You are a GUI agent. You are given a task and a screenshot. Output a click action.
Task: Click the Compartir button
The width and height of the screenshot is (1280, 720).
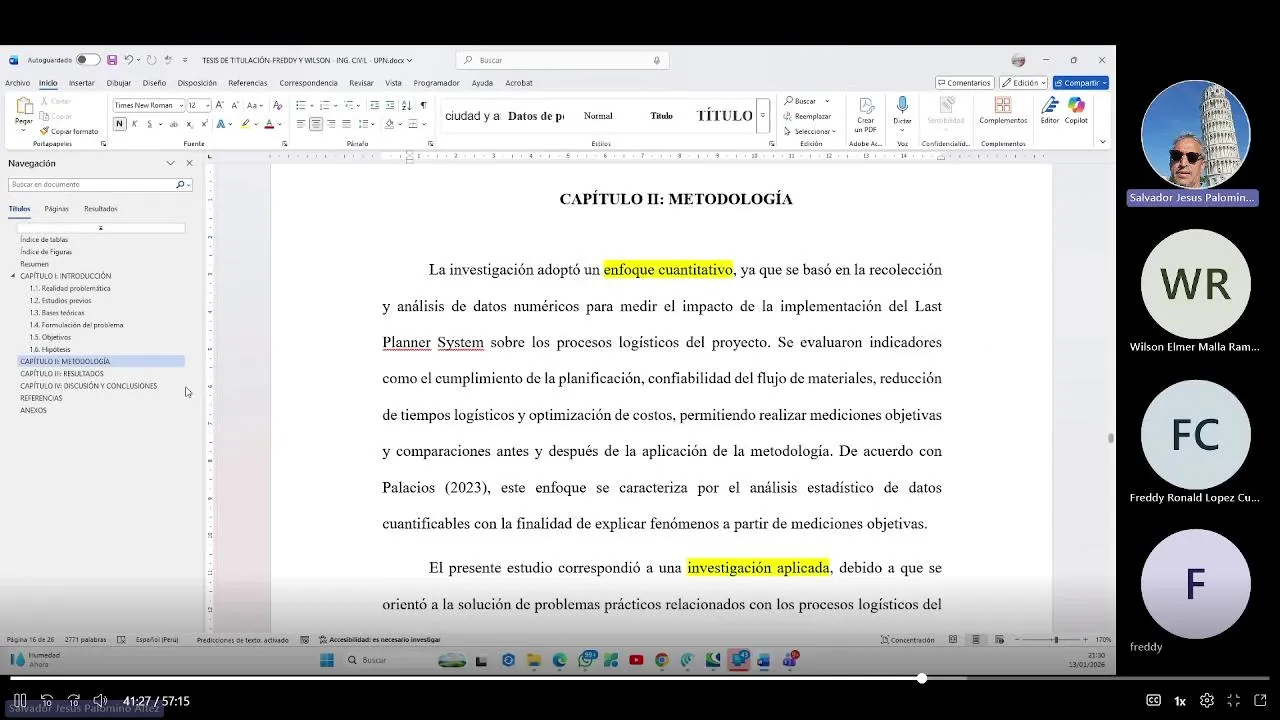tap(1080, 83)
